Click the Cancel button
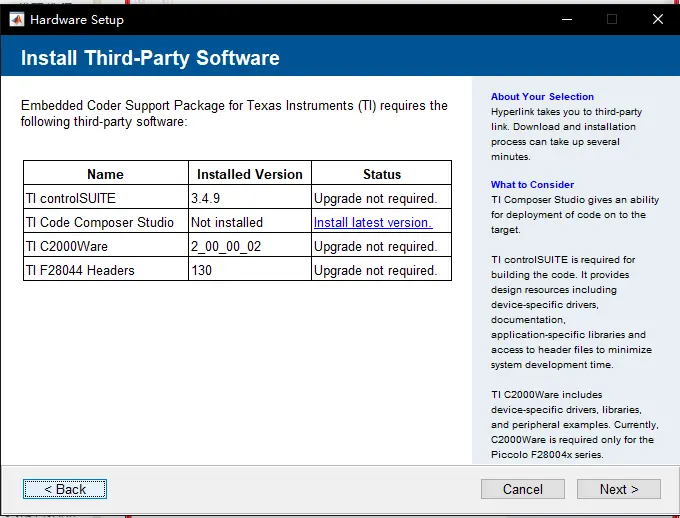The height and width of the screenshot is (518, 680). pyautogui.click(x=523, y=489)
